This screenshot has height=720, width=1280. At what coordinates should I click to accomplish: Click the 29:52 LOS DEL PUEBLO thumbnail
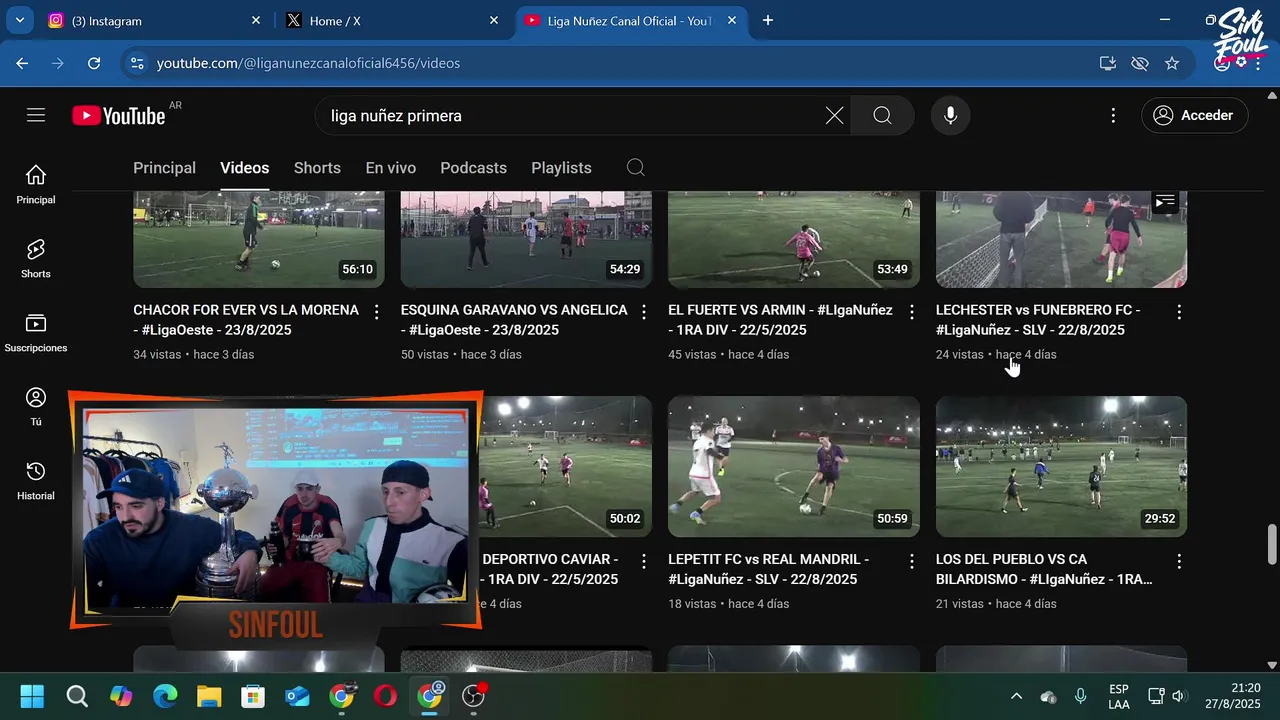pyautogui.click(x=1061, y=466)
